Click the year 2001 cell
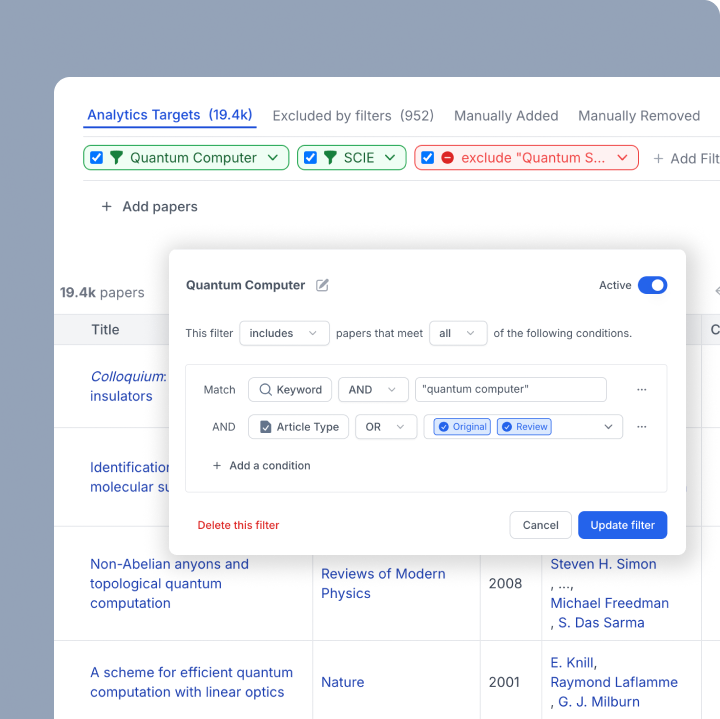 pyautogui.click(x=504, y=682)
